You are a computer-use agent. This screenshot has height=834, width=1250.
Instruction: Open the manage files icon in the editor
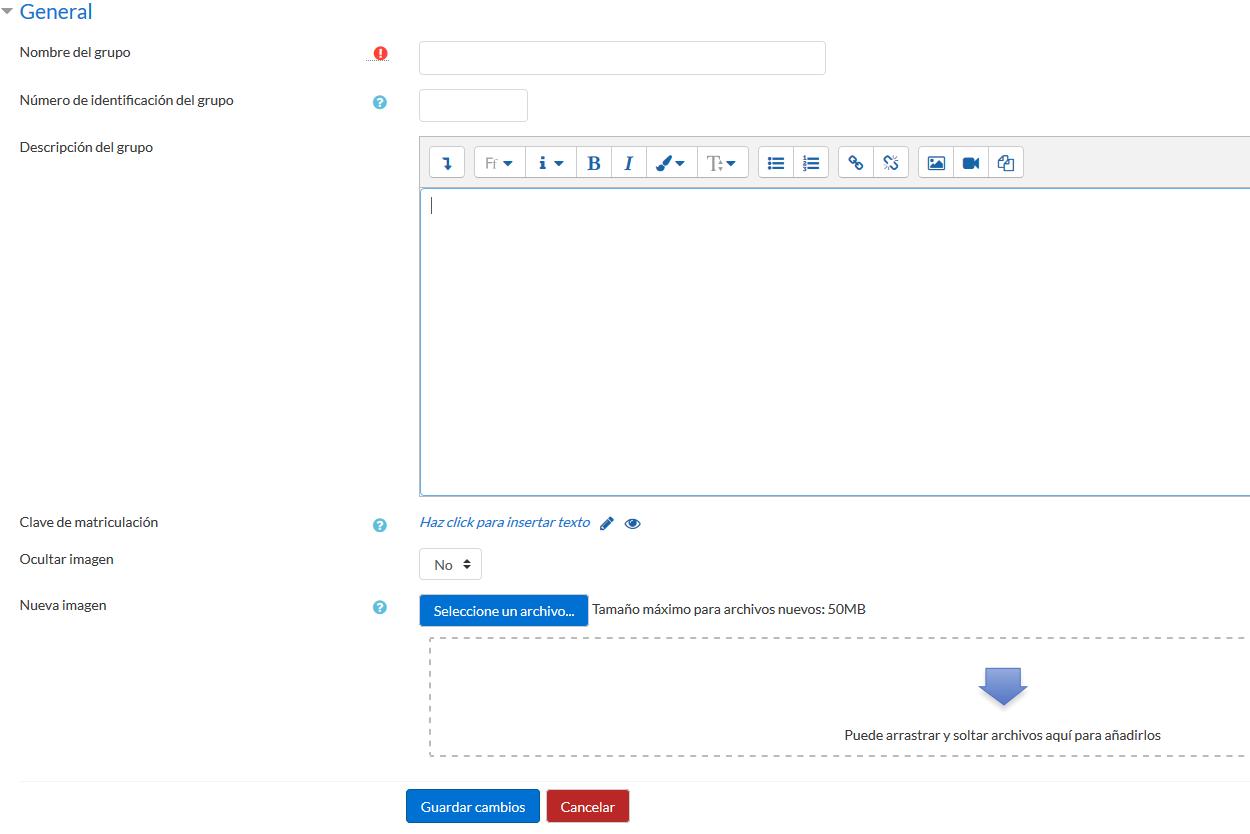tap(1006, 162)
